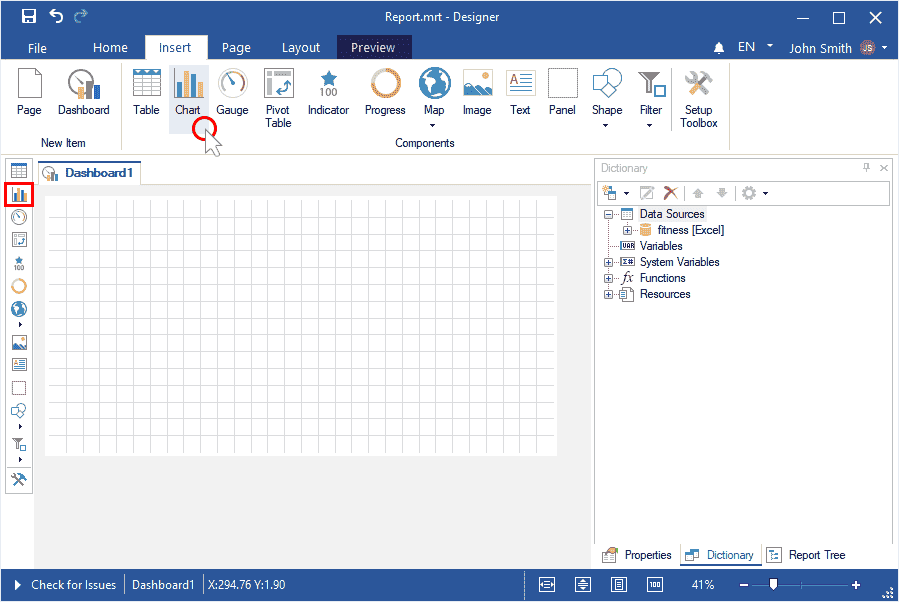Screen dimensions: 899x602
Task: Pick the table icon in left toolbox
Action: 19,170
